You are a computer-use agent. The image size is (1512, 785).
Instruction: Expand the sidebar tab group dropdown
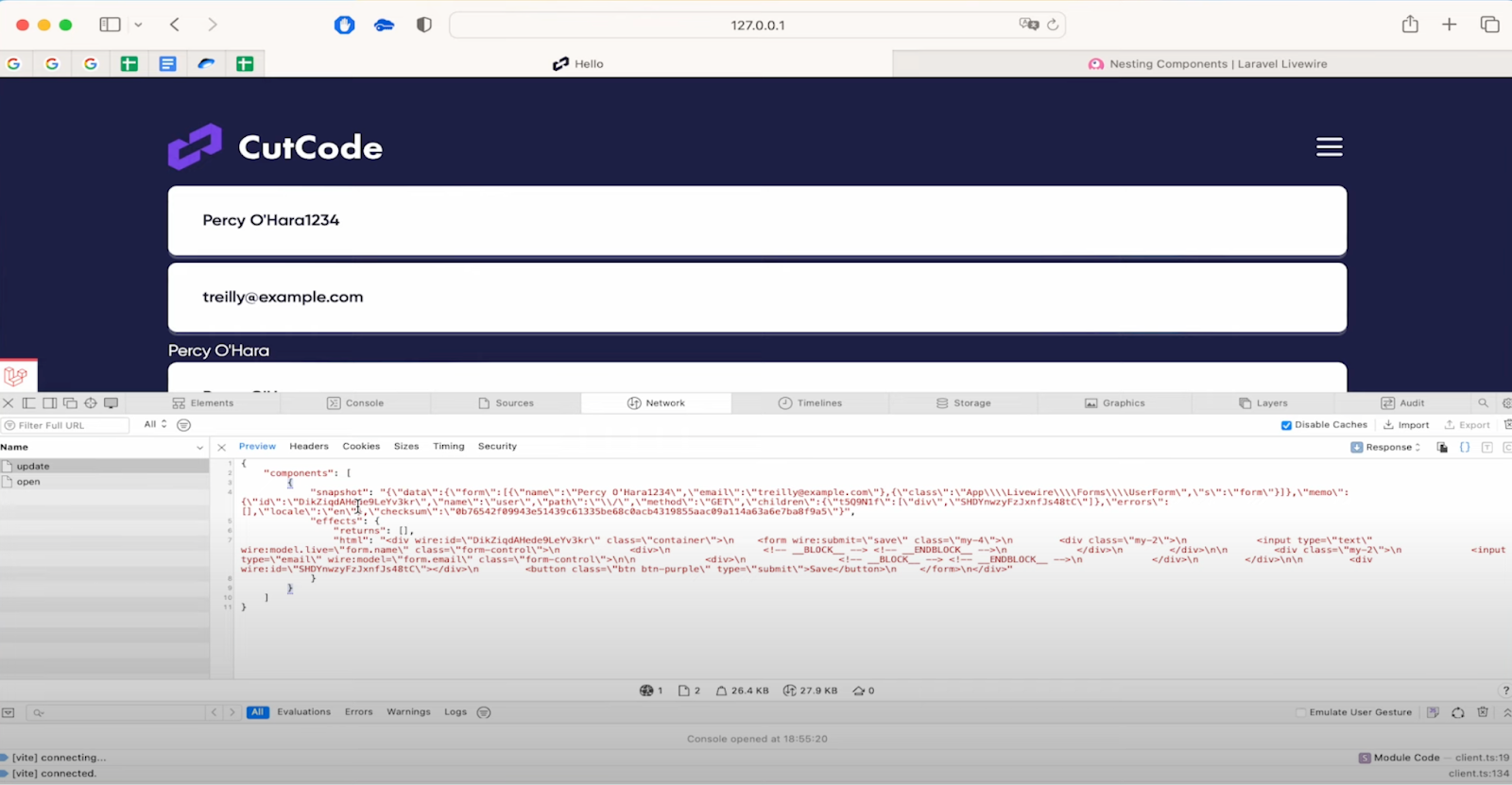pos(138,25)
